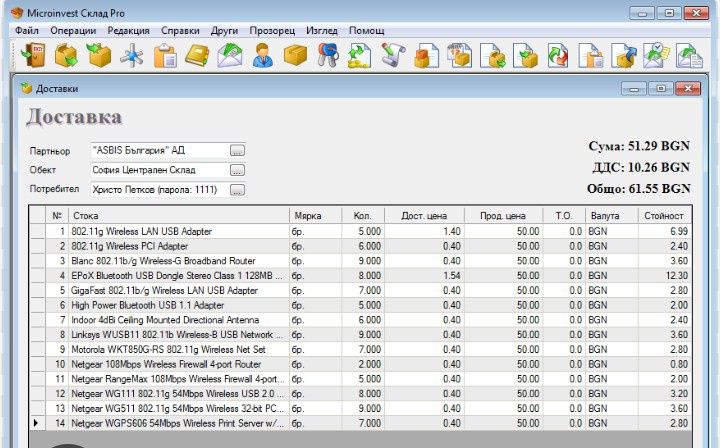Click the Стойност column header

tap(664, 215)
